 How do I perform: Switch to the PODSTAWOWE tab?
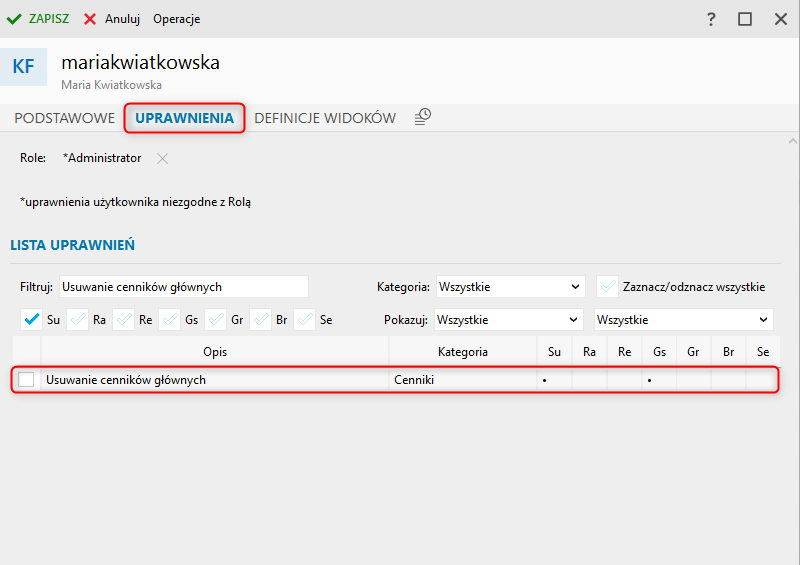tap(65, 118)
